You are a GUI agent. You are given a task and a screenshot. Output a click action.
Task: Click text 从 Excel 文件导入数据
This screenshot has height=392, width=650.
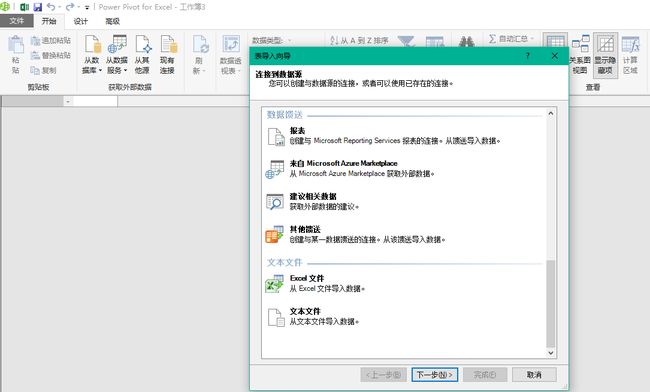327,289
